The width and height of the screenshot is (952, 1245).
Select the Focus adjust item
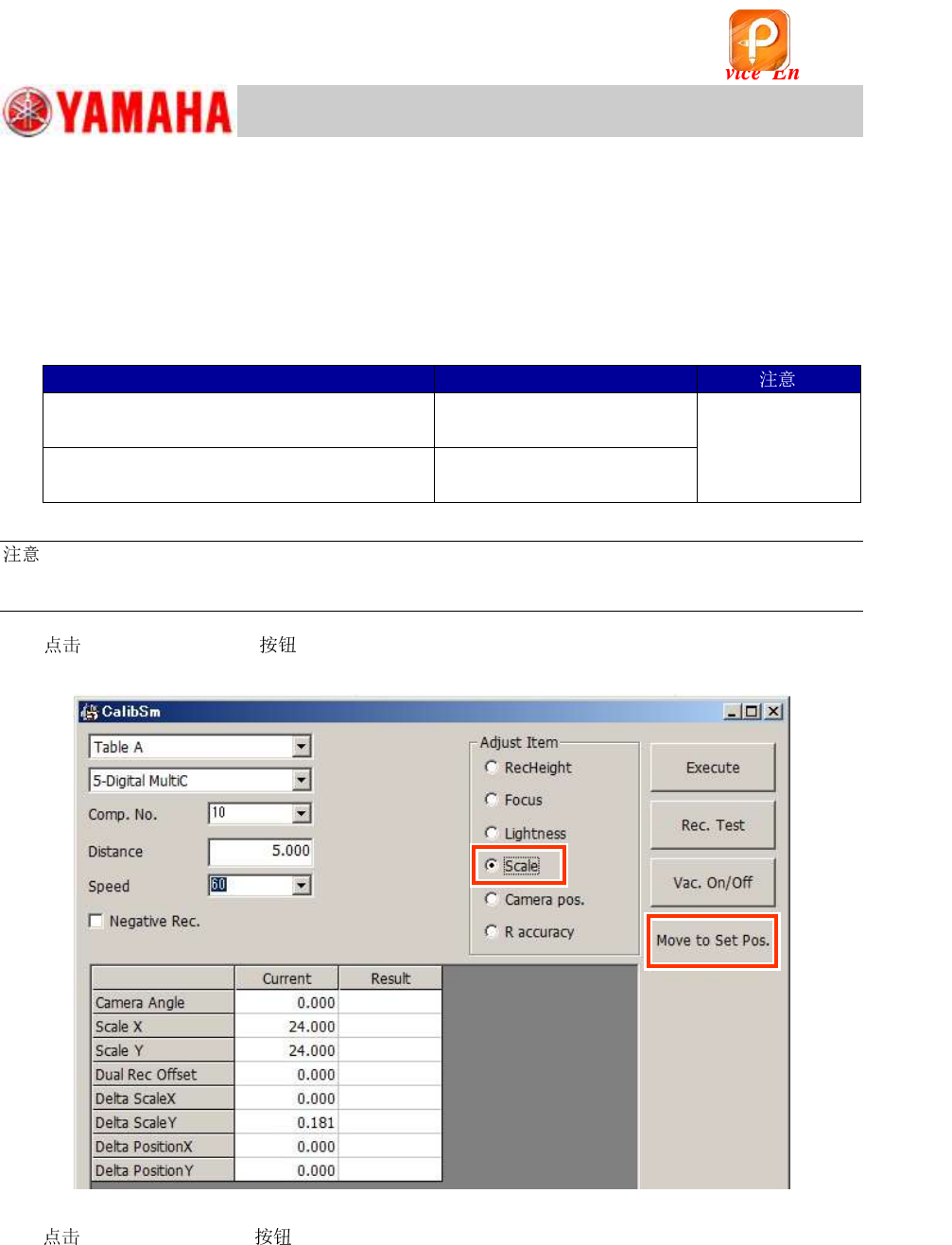tap(492, 800)
